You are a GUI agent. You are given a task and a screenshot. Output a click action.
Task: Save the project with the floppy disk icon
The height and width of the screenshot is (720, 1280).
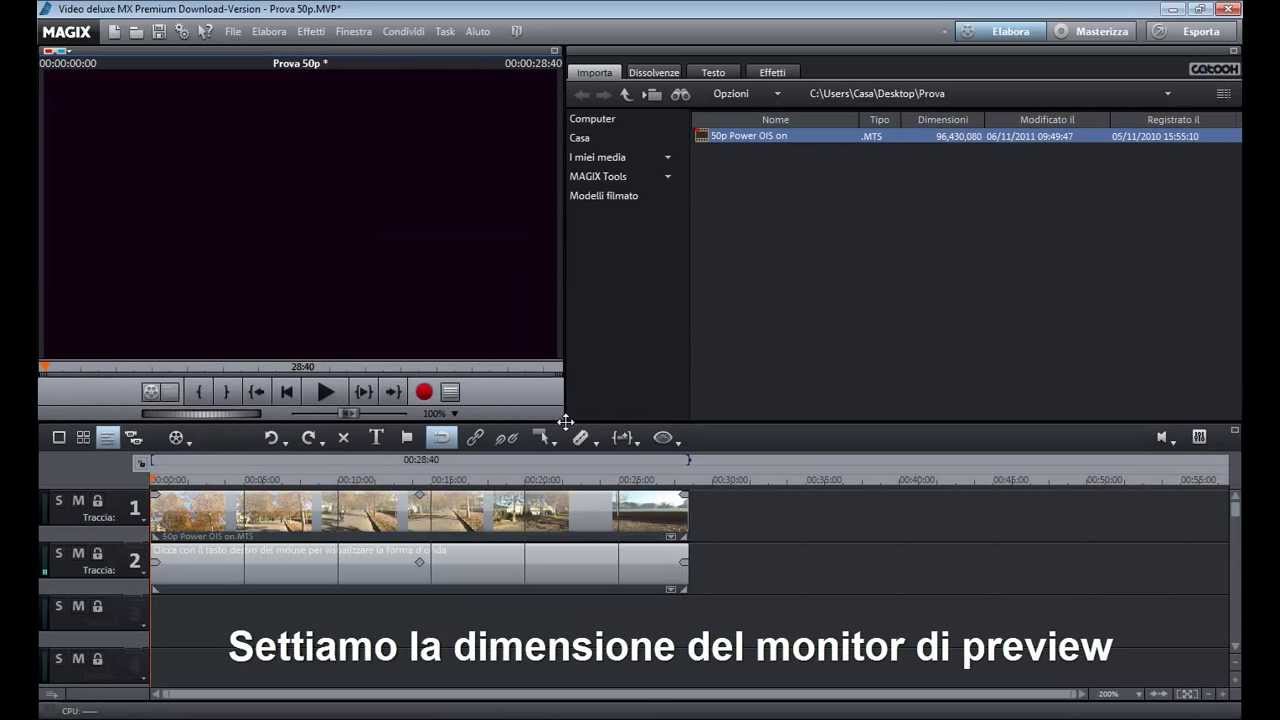click(x=159, y=32)
